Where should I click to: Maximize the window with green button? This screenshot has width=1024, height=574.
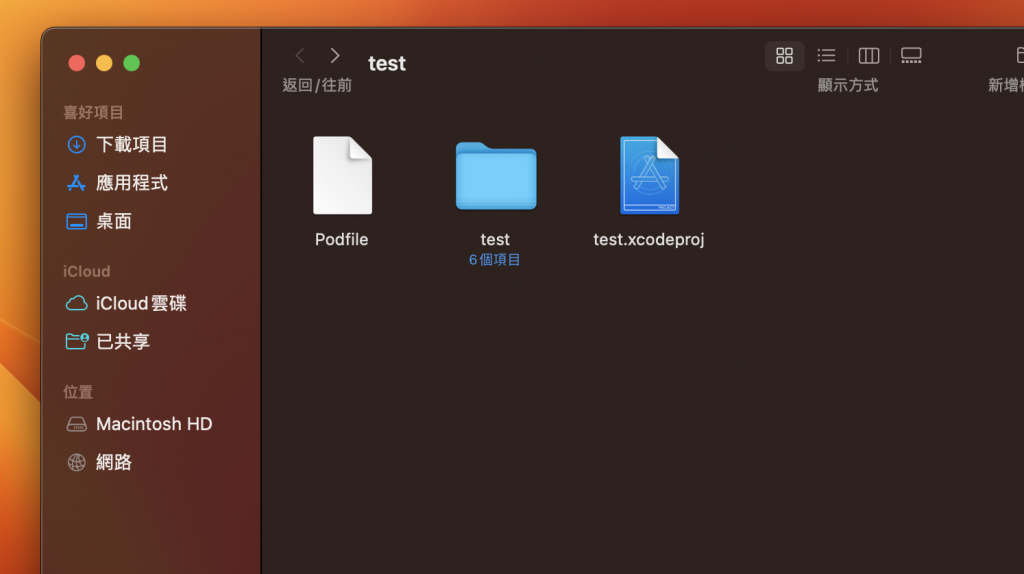tap(131, 63)
